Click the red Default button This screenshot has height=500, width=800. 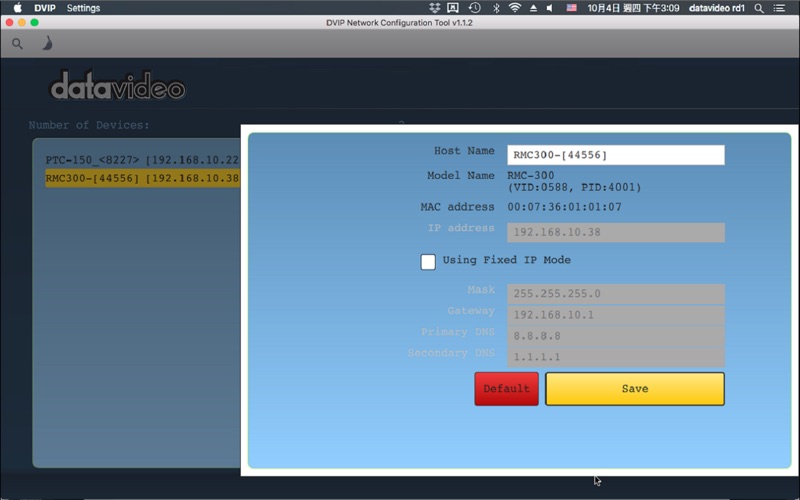[506, 389]
